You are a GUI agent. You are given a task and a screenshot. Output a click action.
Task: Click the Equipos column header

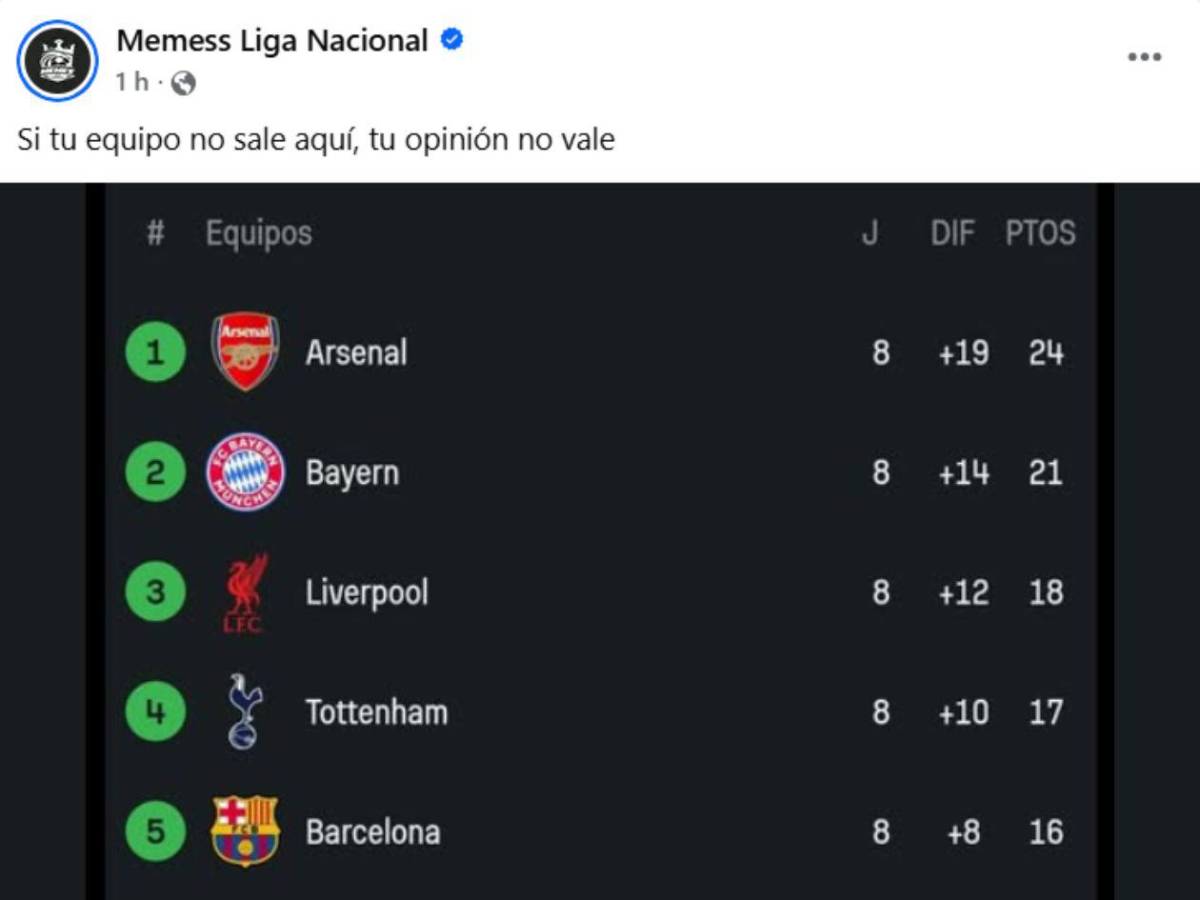259,233
